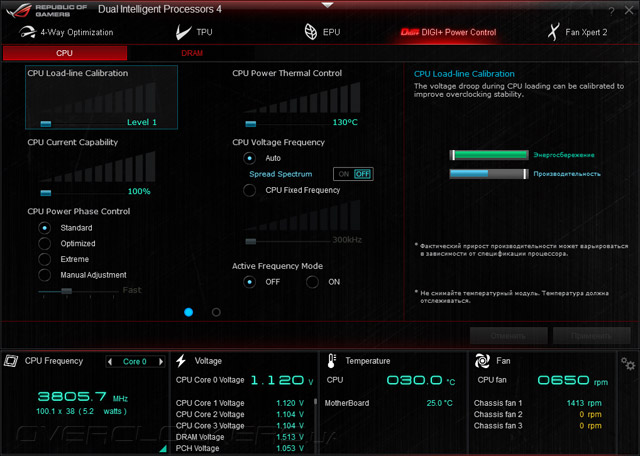Switch to the CPU tab
Screen dimensions: 640x456
(x=65, y=53)
